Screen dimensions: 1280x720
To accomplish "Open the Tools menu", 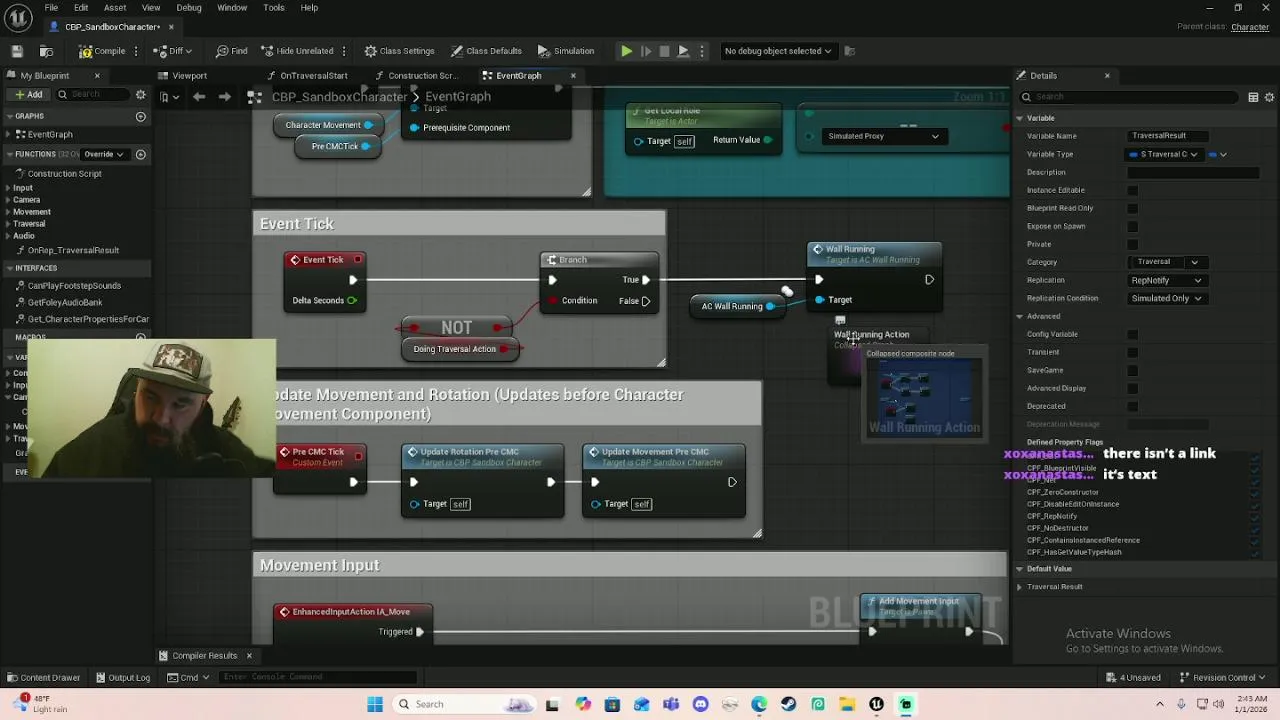I will [x=274, y=8].
